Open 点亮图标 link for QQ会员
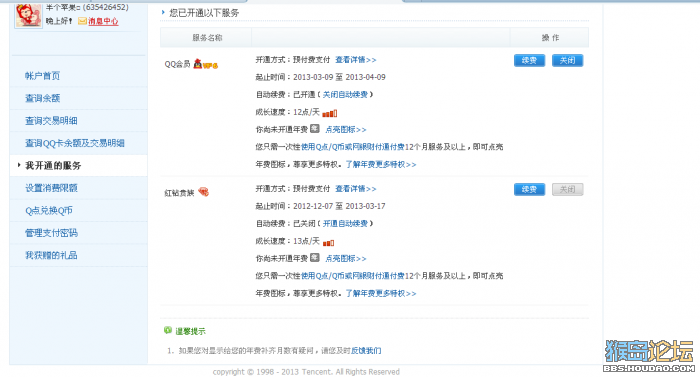This screenshot has height=377, width=700. pyautogui.click(x=346, y=130)
